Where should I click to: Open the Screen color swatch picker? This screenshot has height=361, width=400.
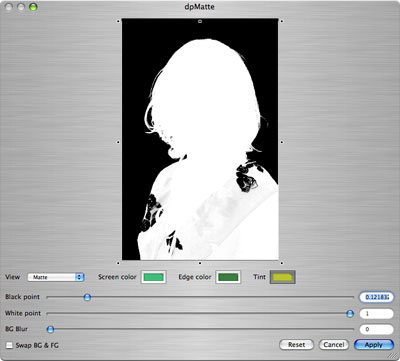point(153,277)
